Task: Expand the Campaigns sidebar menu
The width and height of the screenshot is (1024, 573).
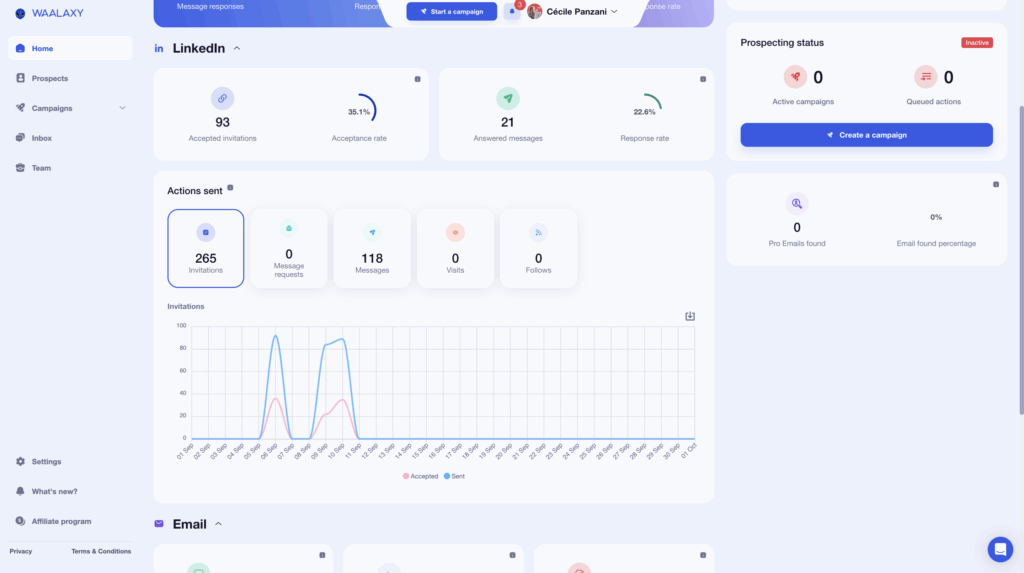Action: [122, 108]
